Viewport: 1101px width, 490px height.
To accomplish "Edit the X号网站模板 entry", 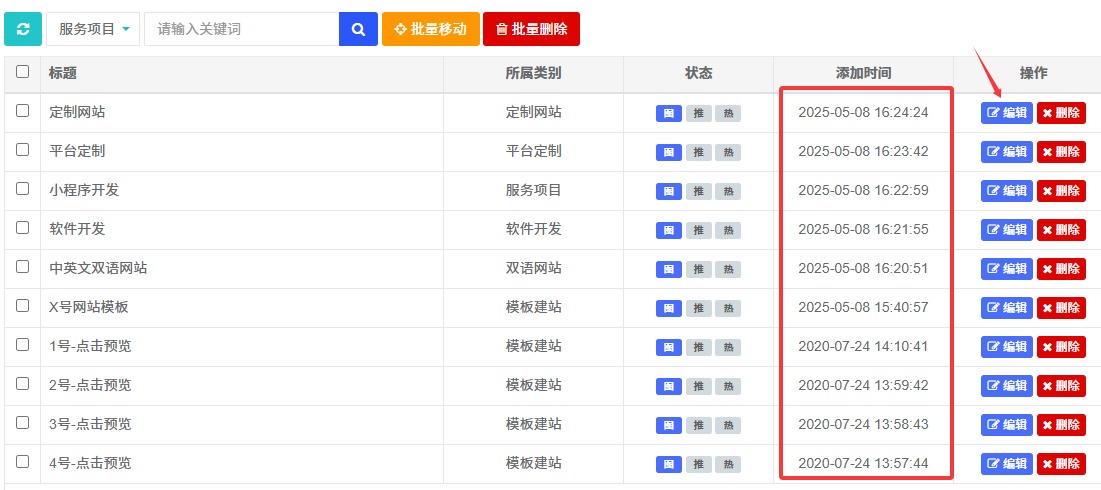I will point(1006,308).
